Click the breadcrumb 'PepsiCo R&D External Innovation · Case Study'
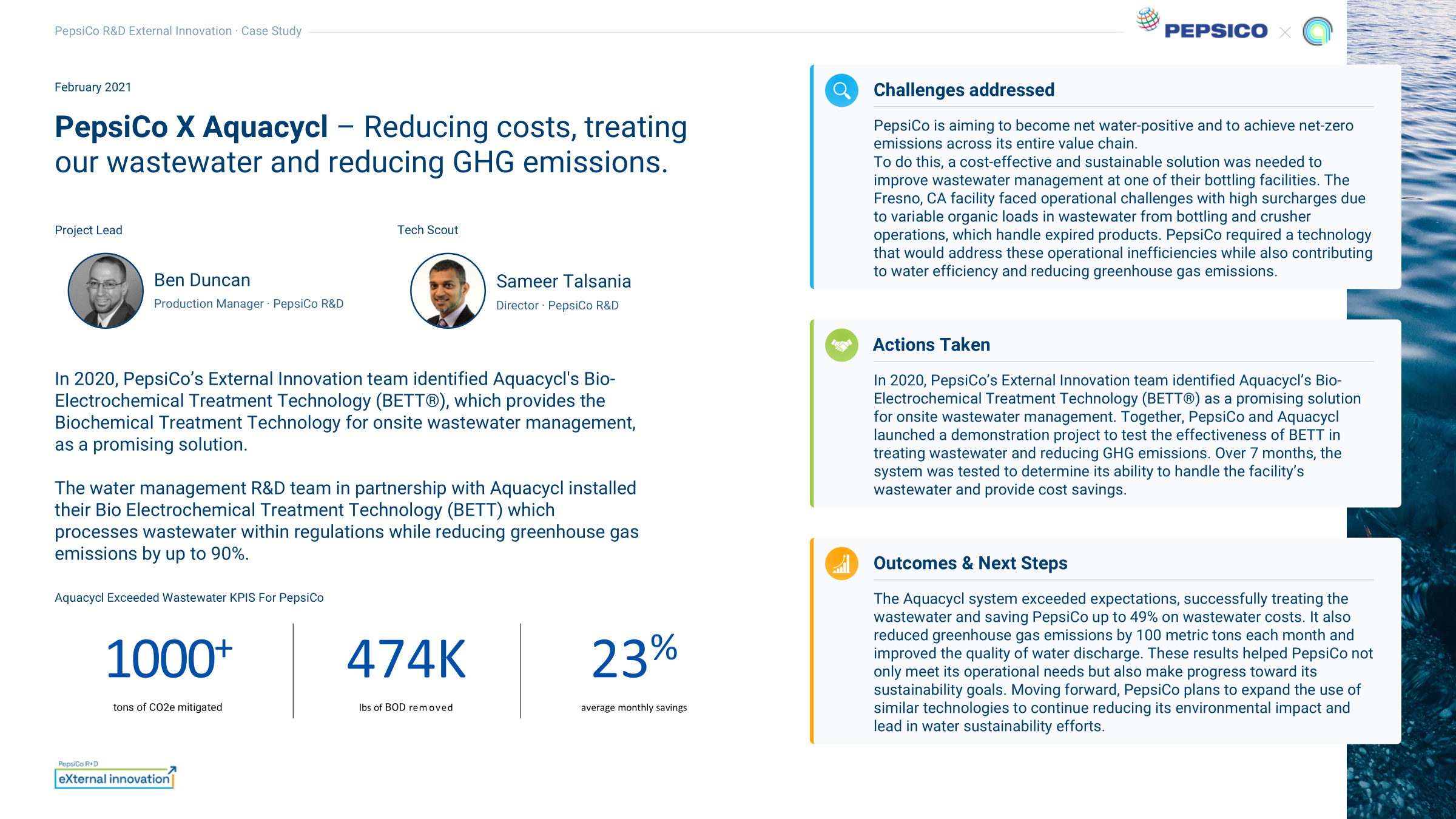 point(178,31)
